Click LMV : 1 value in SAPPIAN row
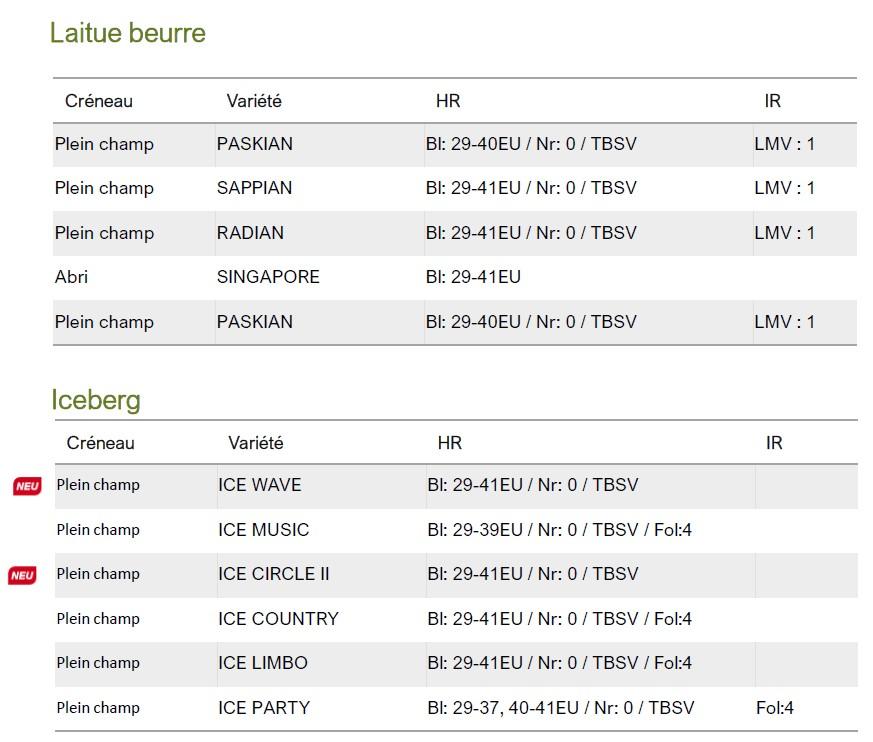Image resolution: width=873 pixels, height=742 pixels. coord(784,188)
